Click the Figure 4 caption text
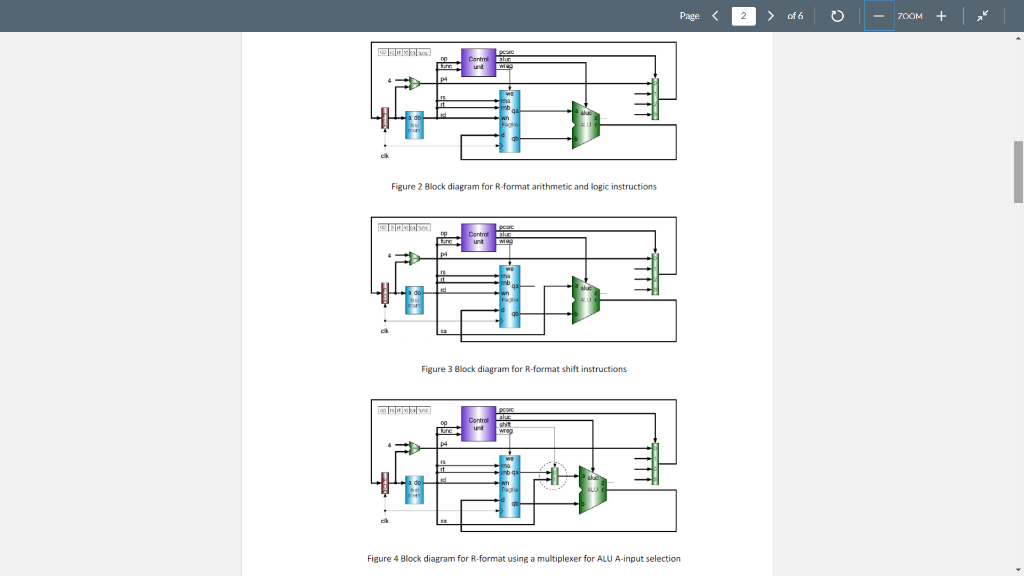1024x576 pixels. [523, 558]
